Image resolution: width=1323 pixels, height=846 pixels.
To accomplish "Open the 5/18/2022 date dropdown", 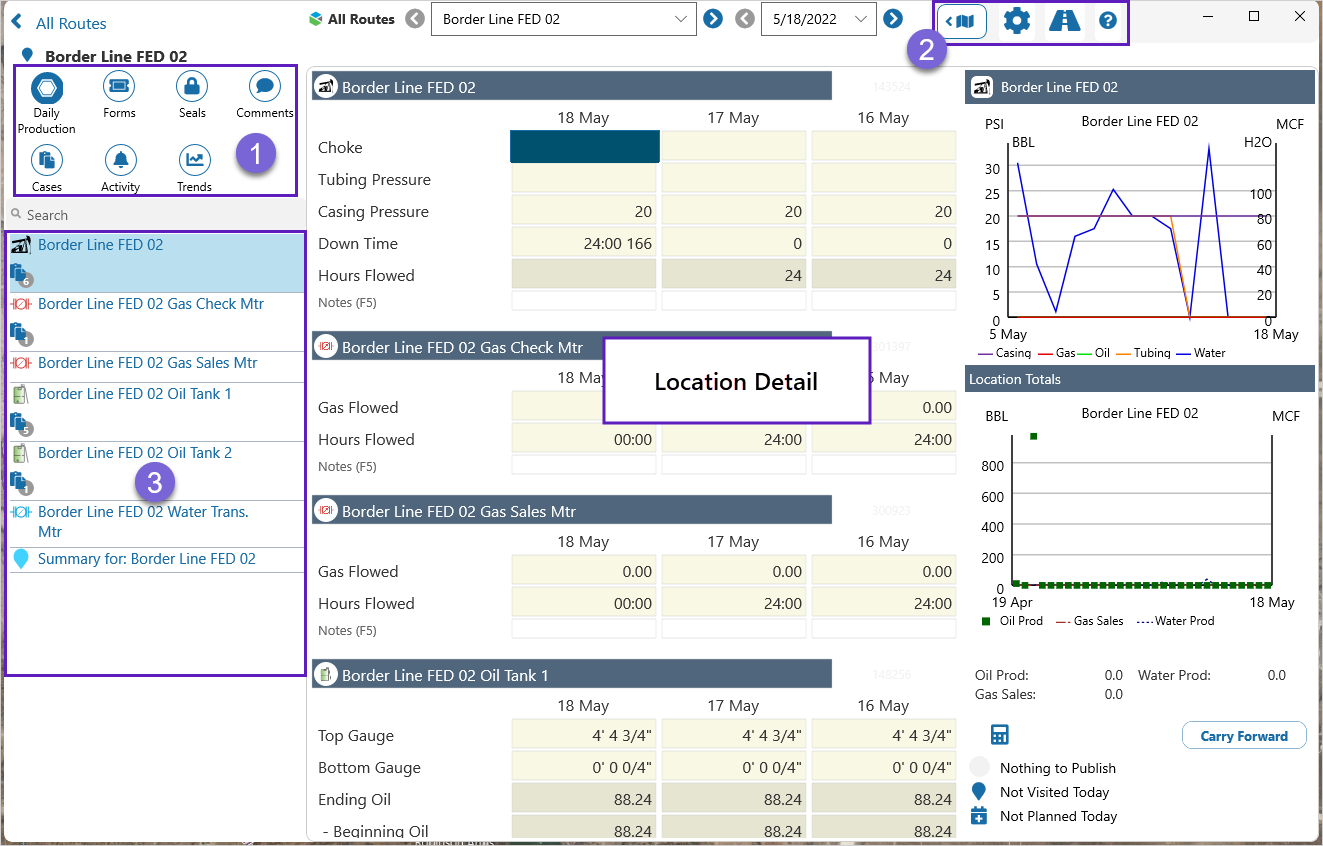I will point(860,19).
